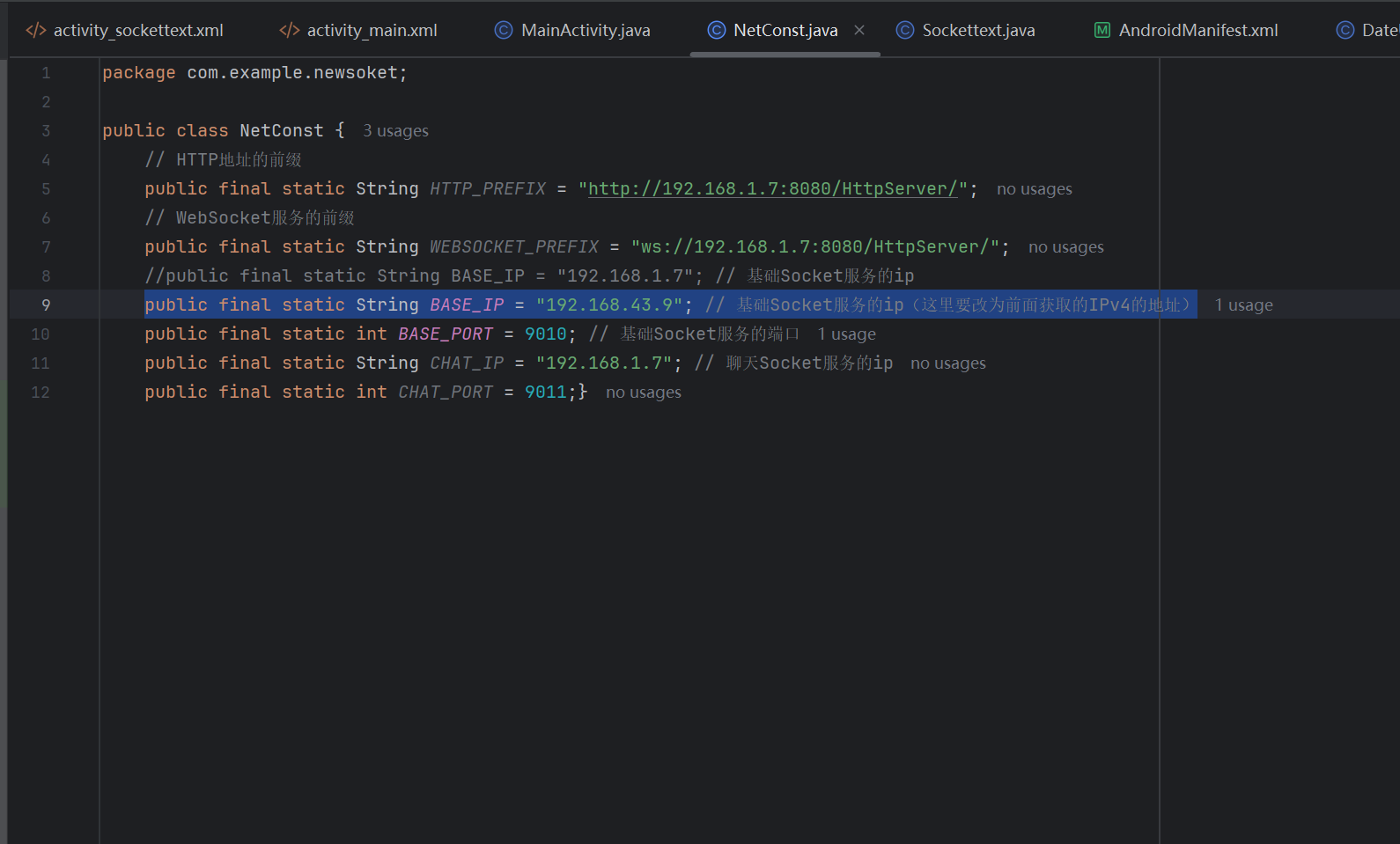Click the 'no usages' hint for CHAT_PORT
The width and height of the screenshot is (1400, 844).
point(643,393)
